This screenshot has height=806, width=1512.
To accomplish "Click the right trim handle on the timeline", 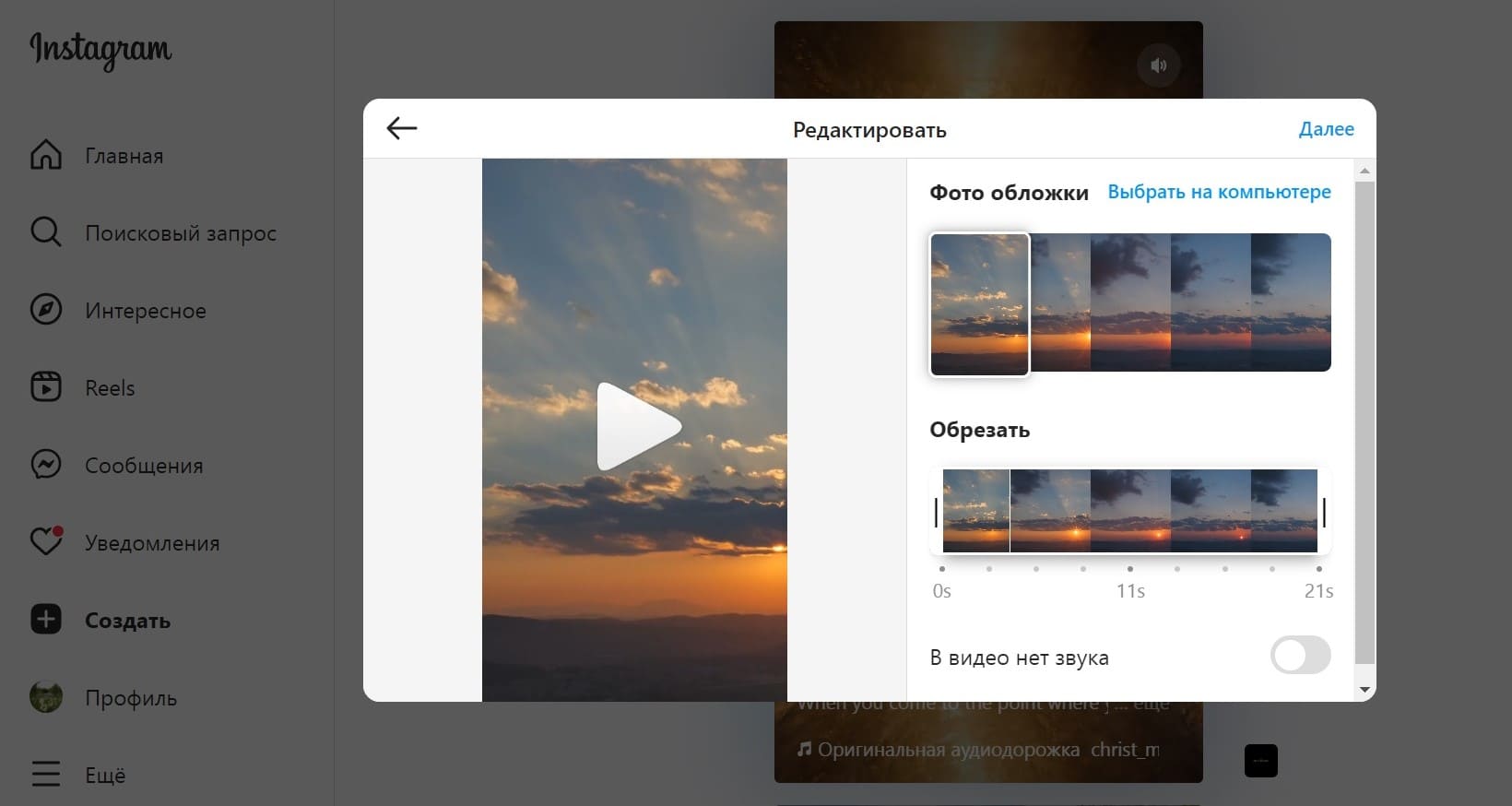I will pyautogui.click(x=1324, y=512).
